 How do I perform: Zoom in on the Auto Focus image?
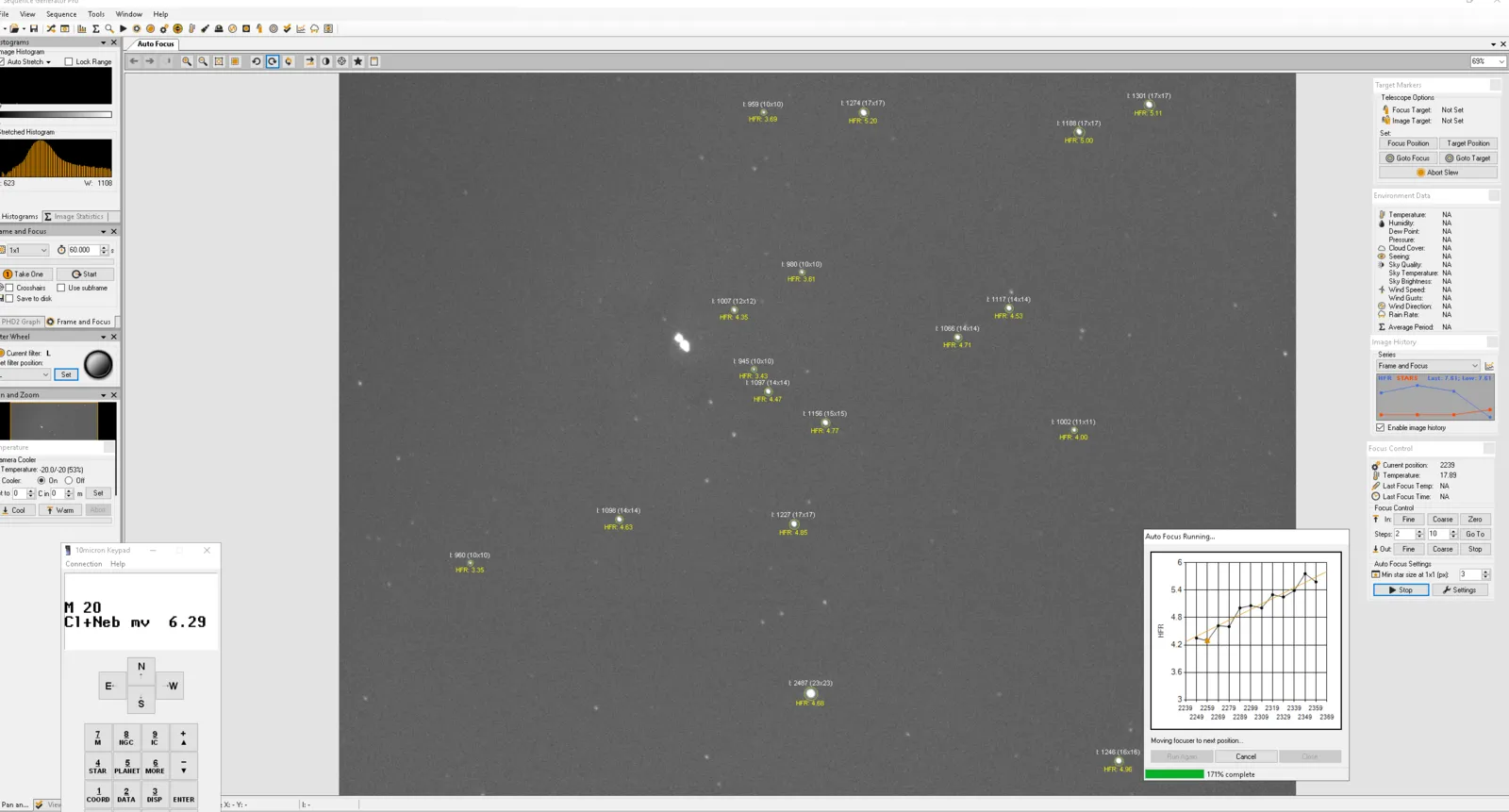[x=187, y=61]
